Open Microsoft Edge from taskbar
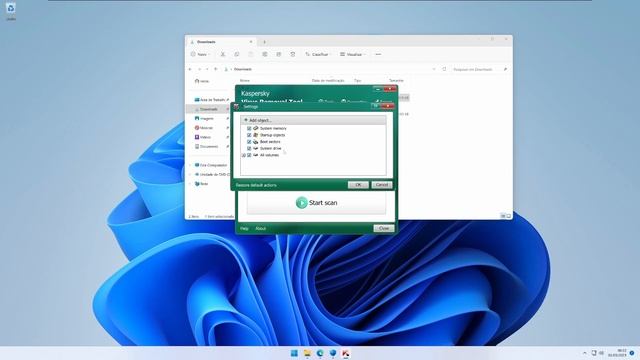Screen dimensions: 640x360 point(320,353)
